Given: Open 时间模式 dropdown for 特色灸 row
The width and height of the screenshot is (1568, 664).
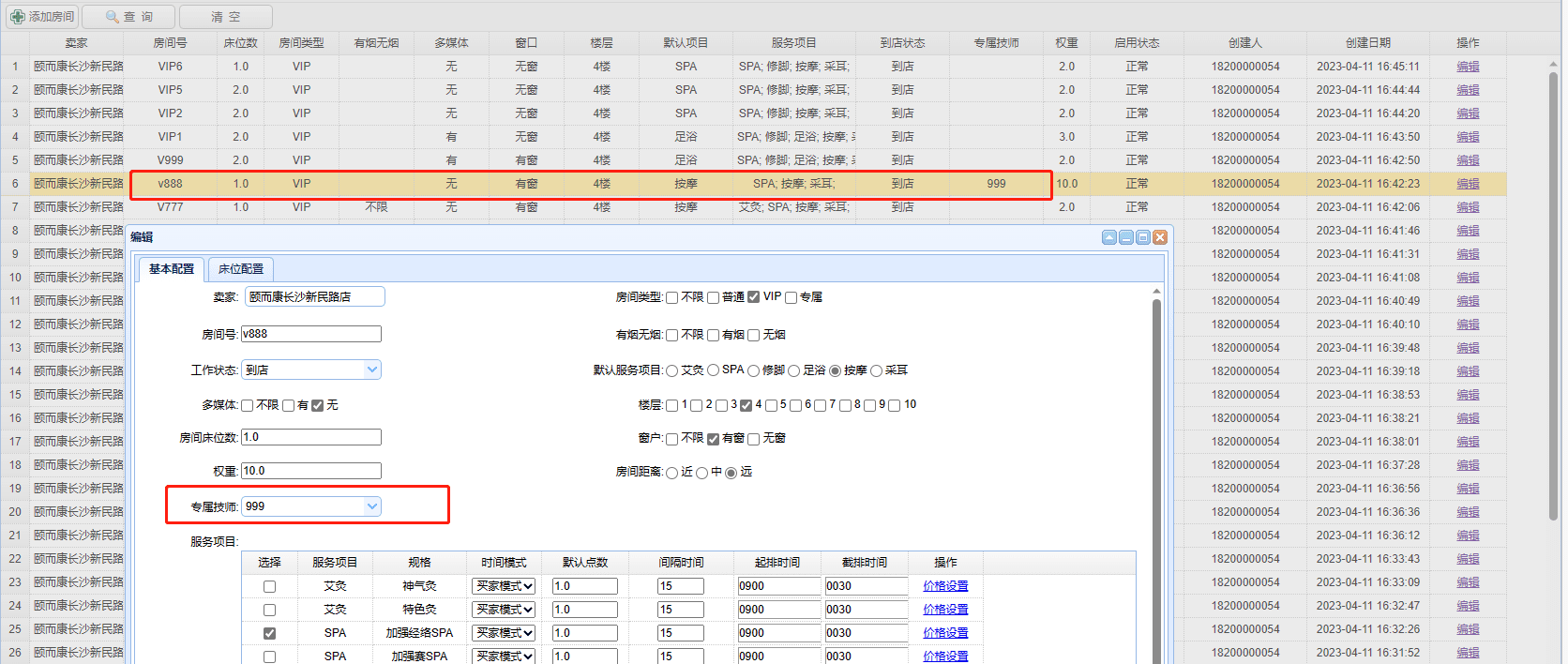Looking at the screenshot, I should 504,610.
